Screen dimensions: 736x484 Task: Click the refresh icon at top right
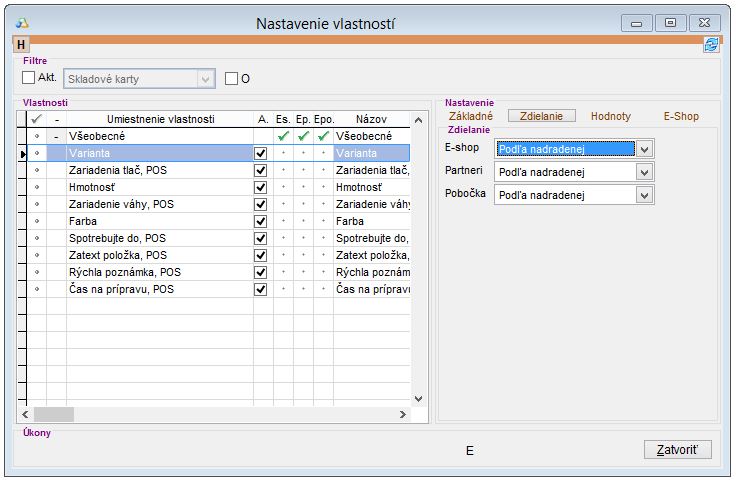(711, 44)
